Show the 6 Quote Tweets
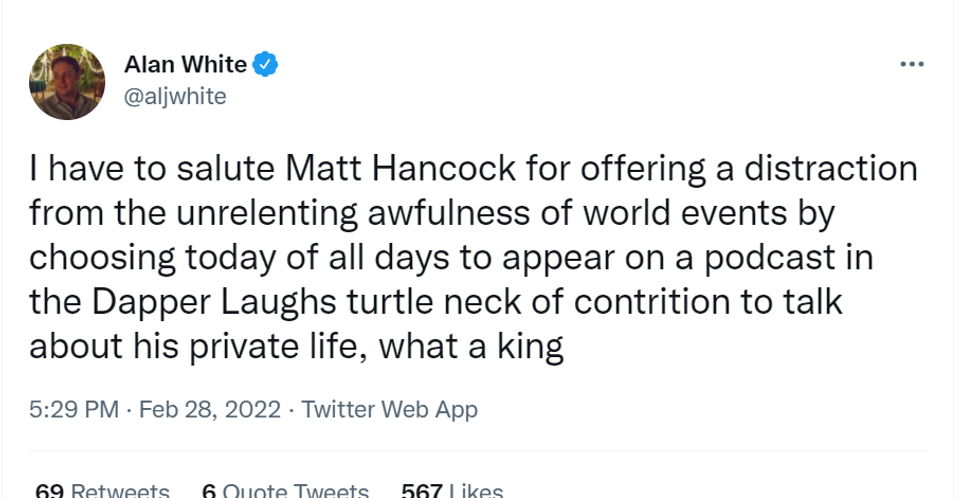980x498 pixels. tap(285, 491)
